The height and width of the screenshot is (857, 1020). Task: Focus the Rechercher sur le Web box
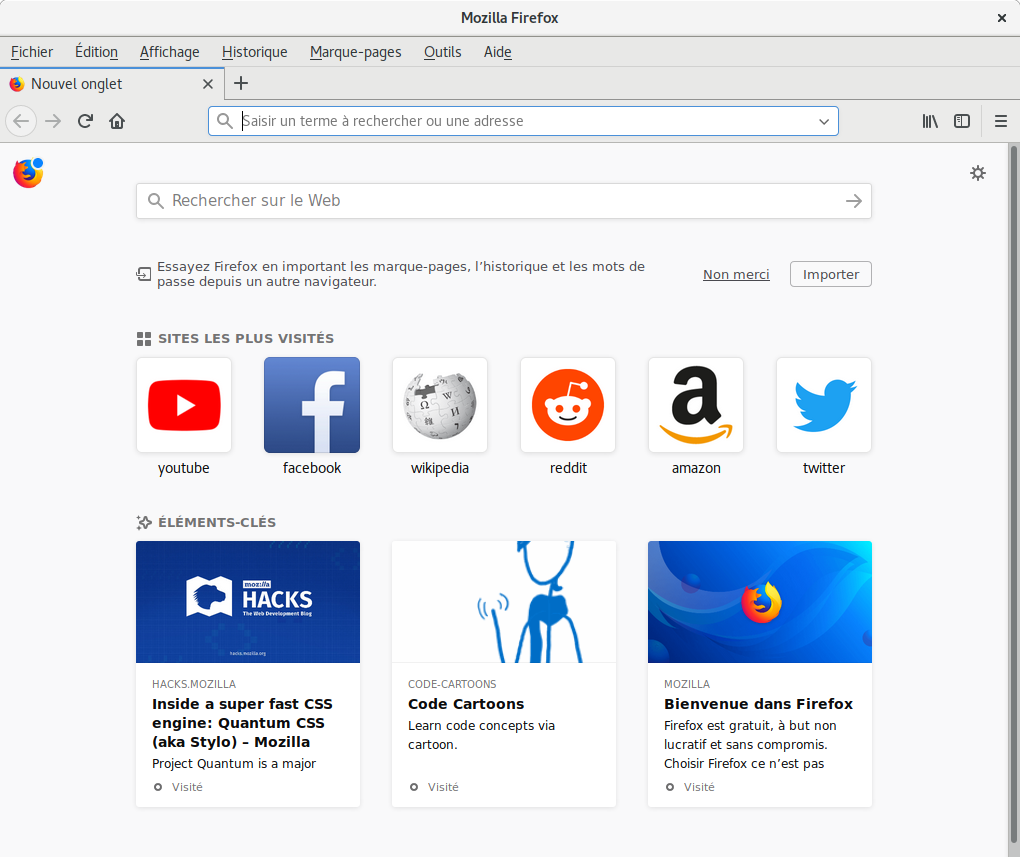[x=504, y=201]
